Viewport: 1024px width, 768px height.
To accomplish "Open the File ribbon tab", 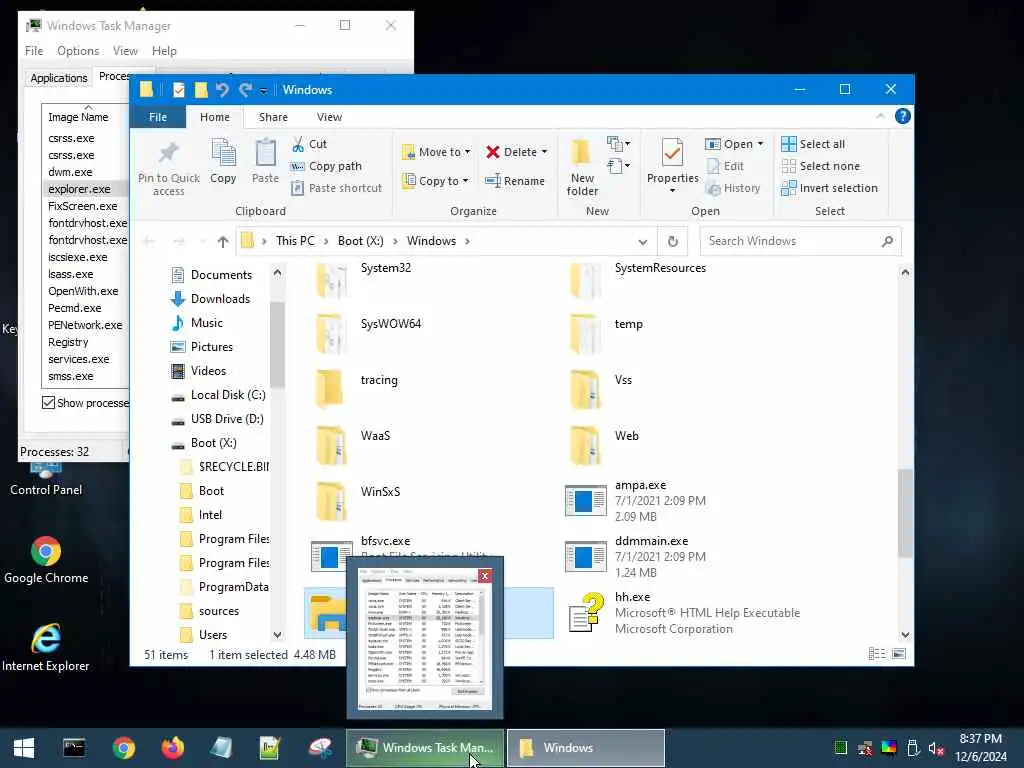I will click(x=158, y=117).
